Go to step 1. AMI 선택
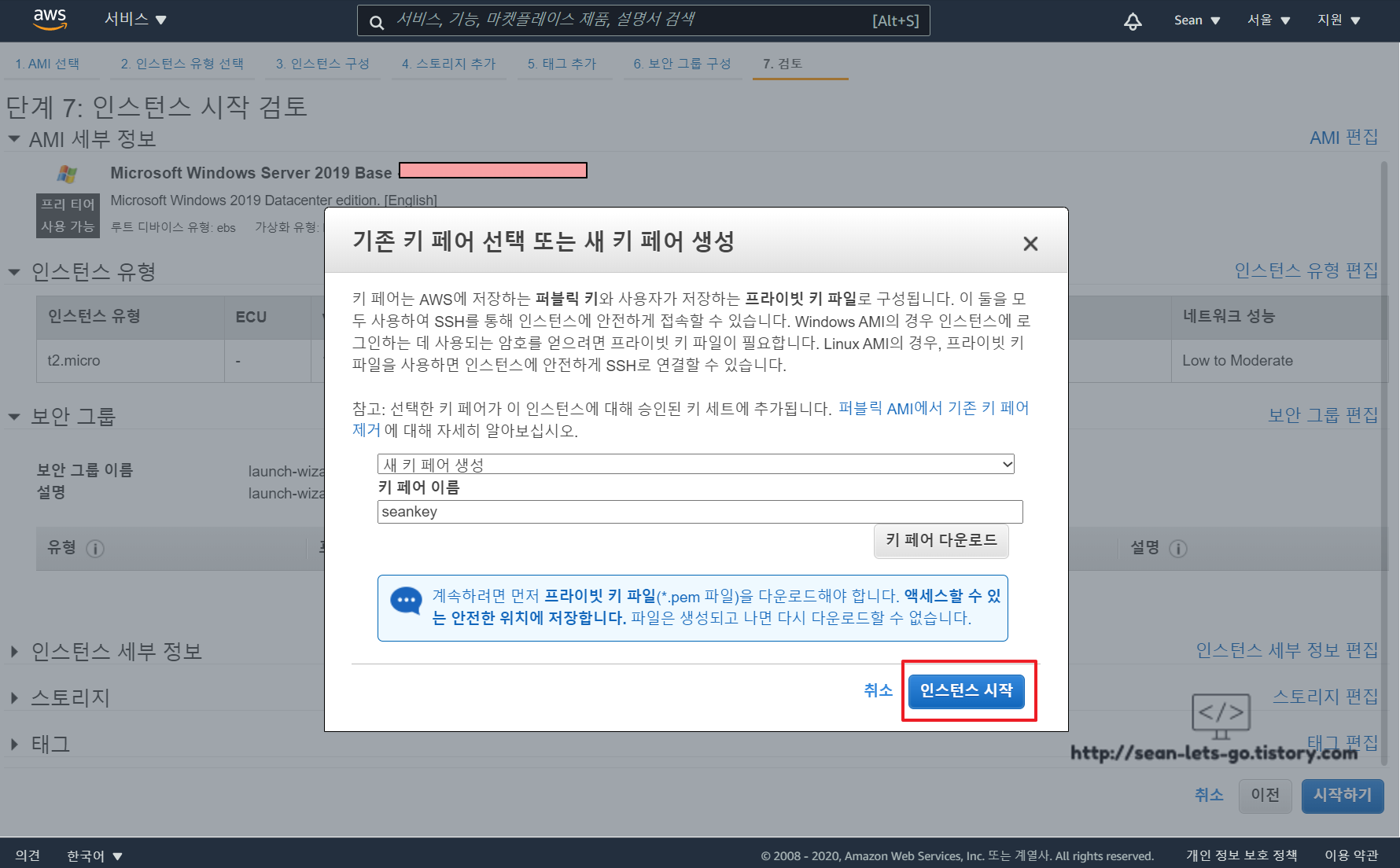This screenshot has width=1400, height=868. point(47,64)
